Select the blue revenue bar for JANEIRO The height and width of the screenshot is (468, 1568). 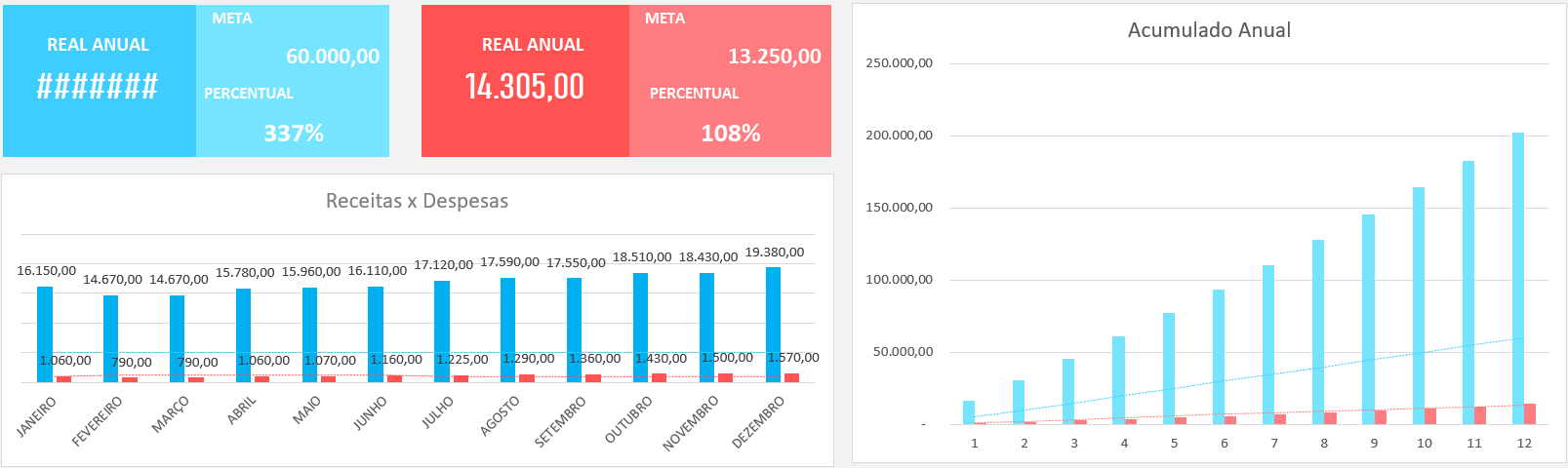(45, 333)
